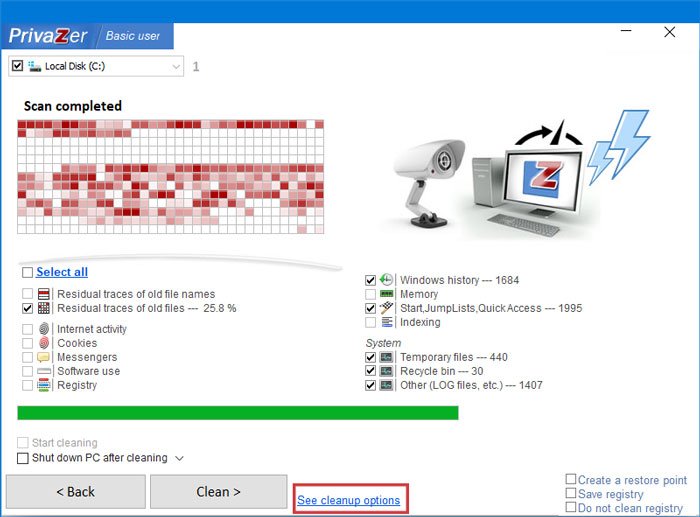Uncheck the Recycle bin checkbox
Viewport: 700px width, 517px height.
click(370, 371)
